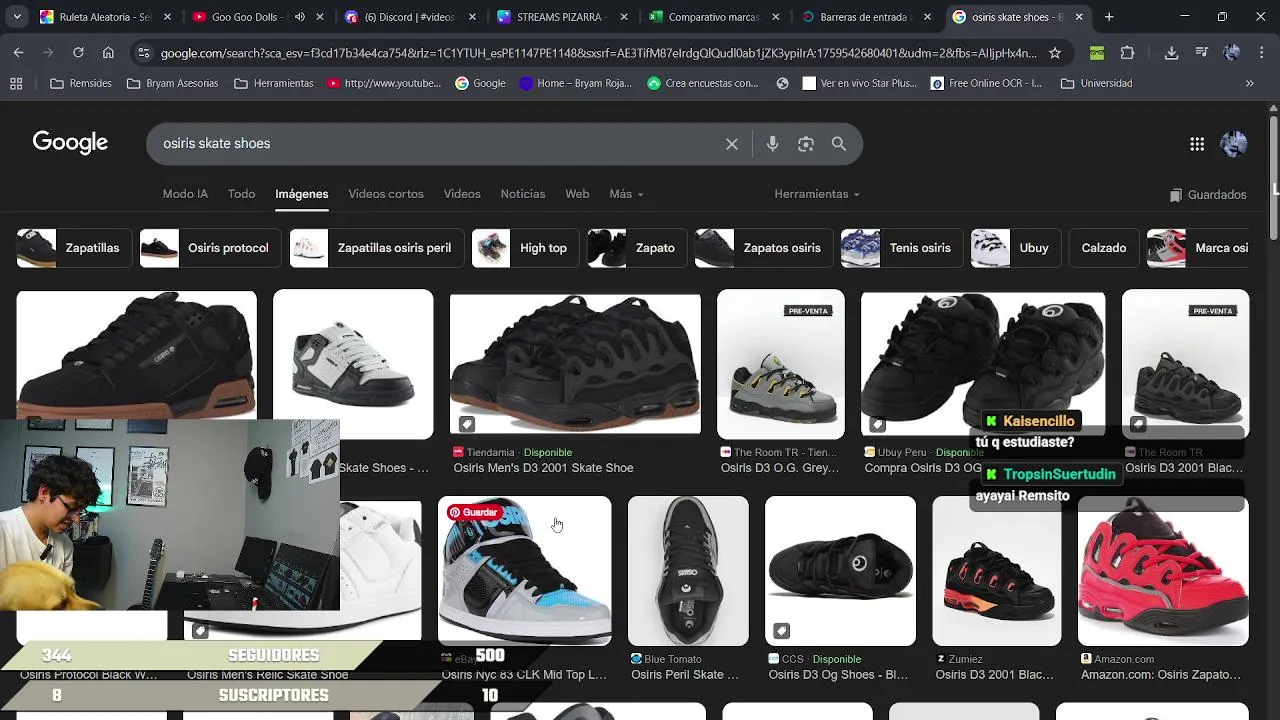Click the address bar URL
1280x720 pixels.
[x=598, y=53]
